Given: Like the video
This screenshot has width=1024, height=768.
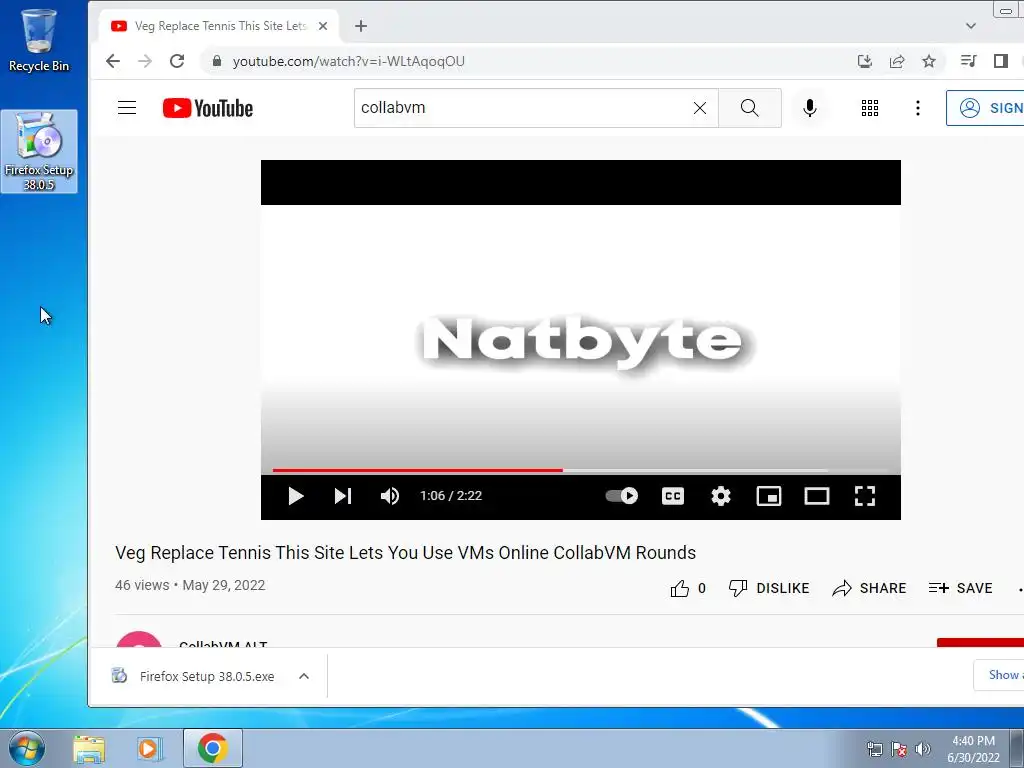Looking at the screenshot, I should (x=688, y=588).
